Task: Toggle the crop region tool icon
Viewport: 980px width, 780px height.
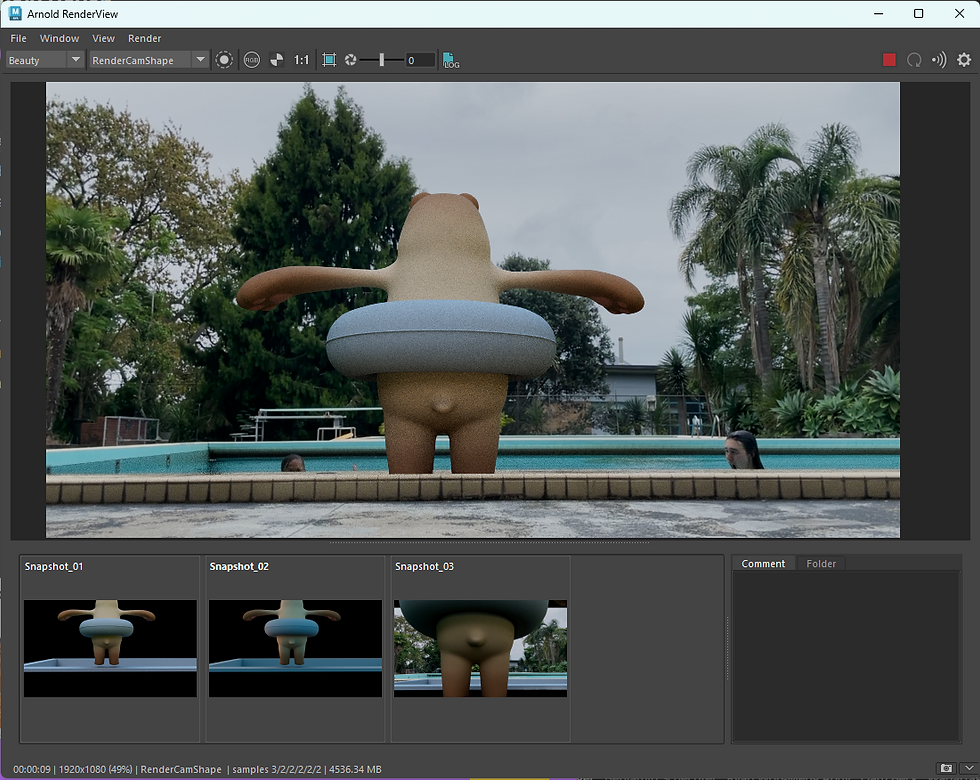Action: point(329,60)
